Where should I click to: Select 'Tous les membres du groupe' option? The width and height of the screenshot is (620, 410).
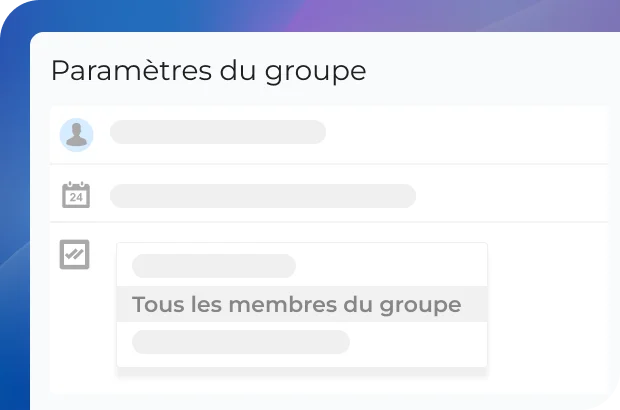(x=296, y=305)
